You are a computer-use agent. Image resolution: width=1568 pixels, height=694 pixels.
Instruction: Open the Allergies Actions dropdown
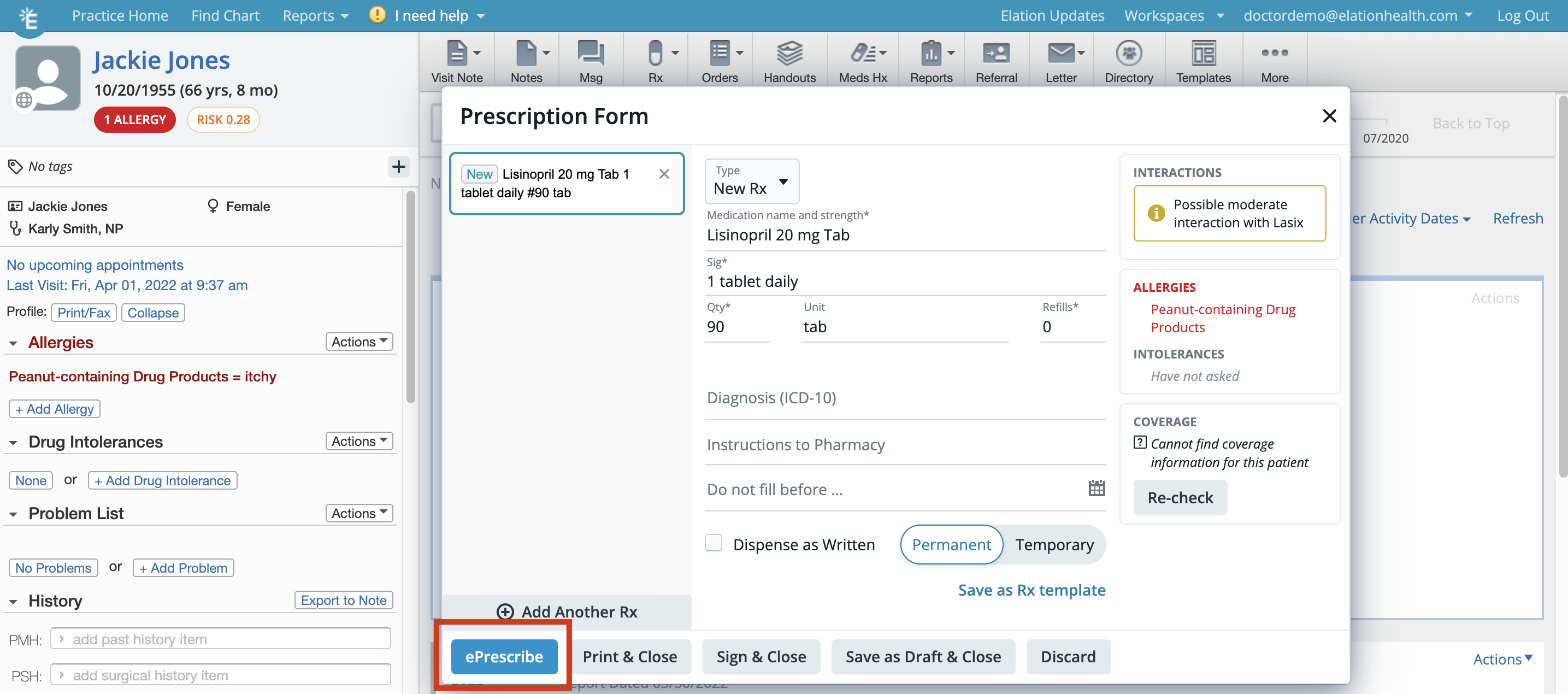pyautogui.click(x=359, y=342)
